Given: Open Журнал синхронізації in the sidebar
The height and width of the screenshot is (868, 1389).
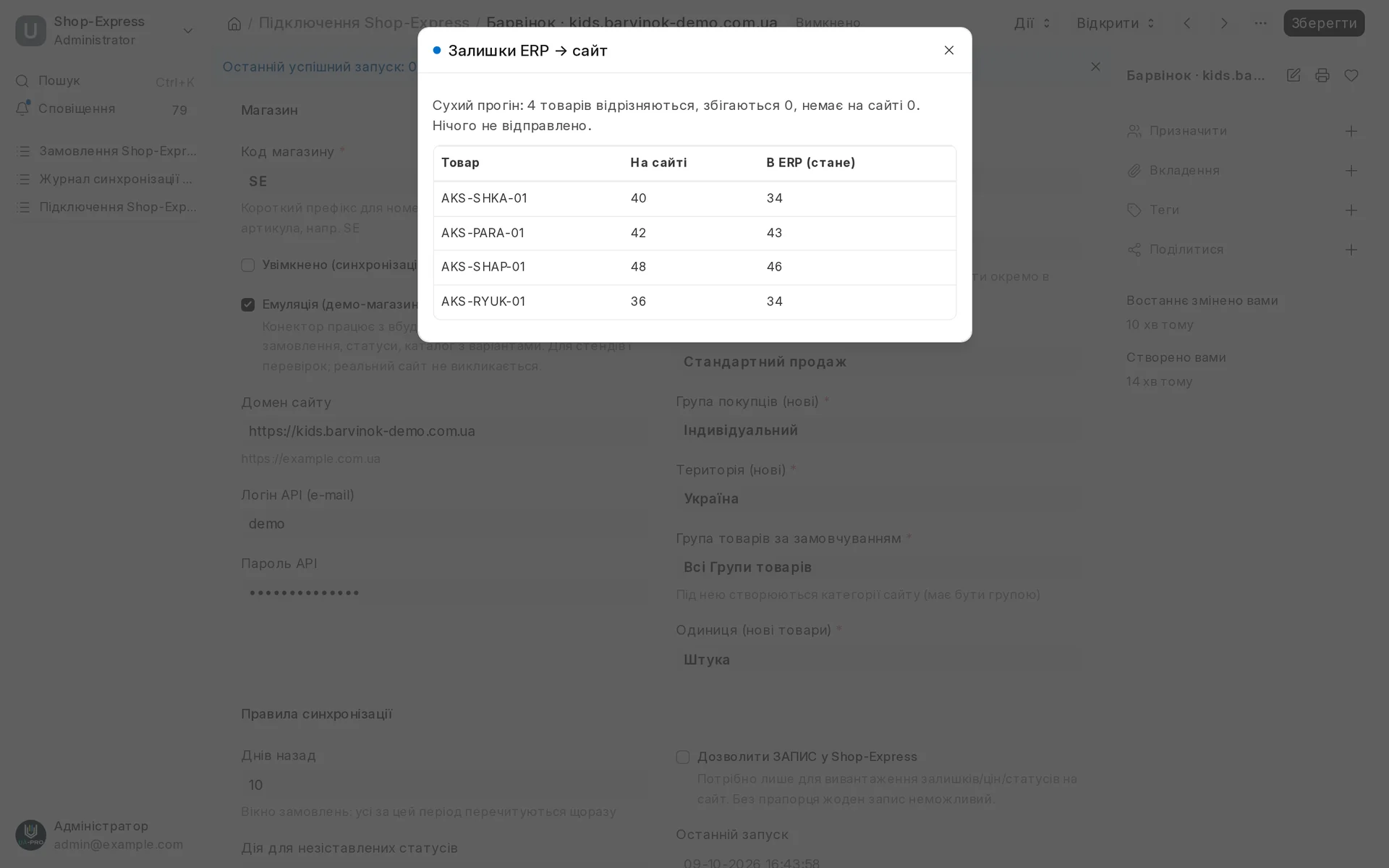Looking at the screenshot, I should tap(106, 179).
